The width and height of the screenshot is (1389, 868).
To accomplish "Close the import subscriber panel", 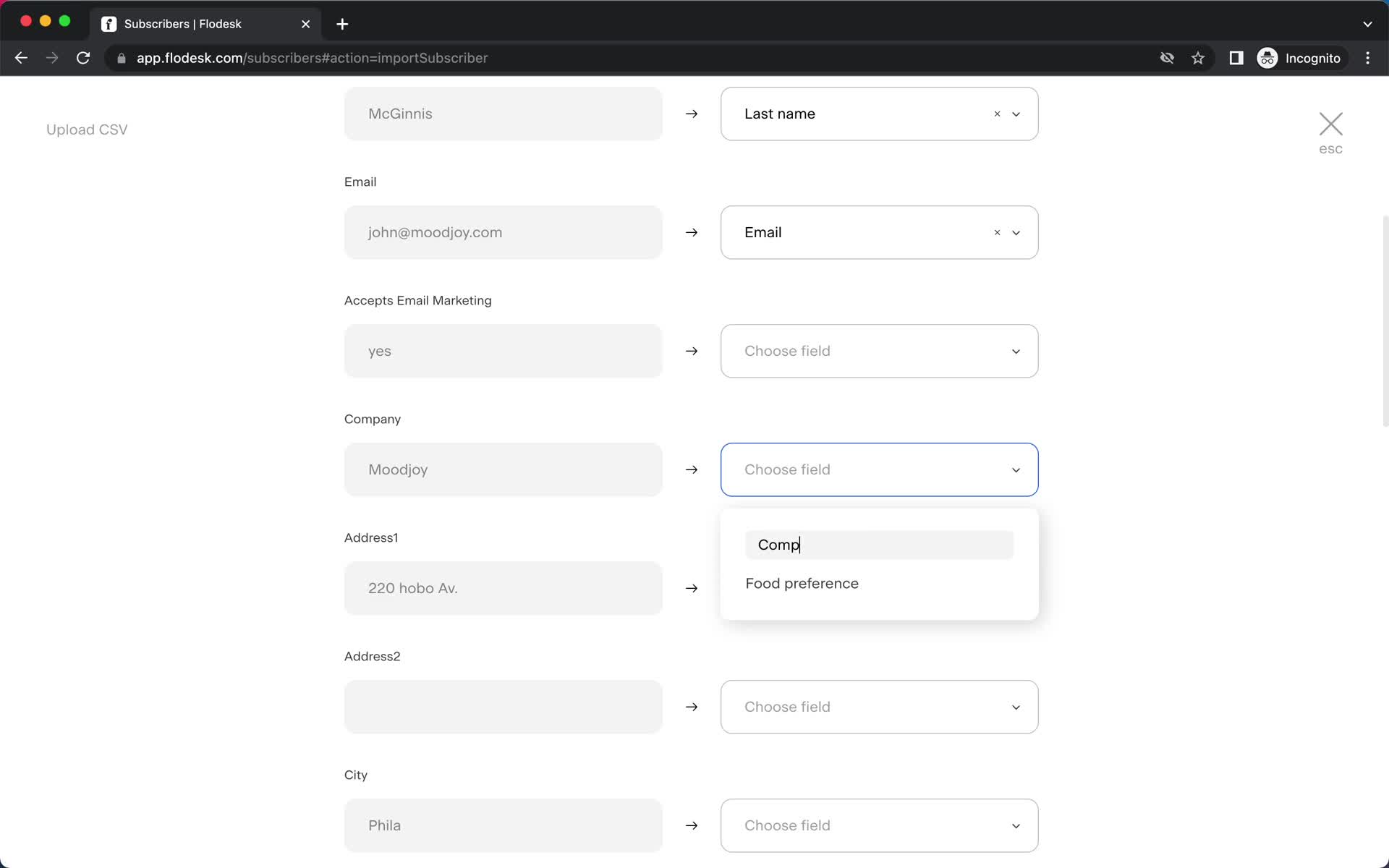I will pyautogui.click(x=1332, y=122).
